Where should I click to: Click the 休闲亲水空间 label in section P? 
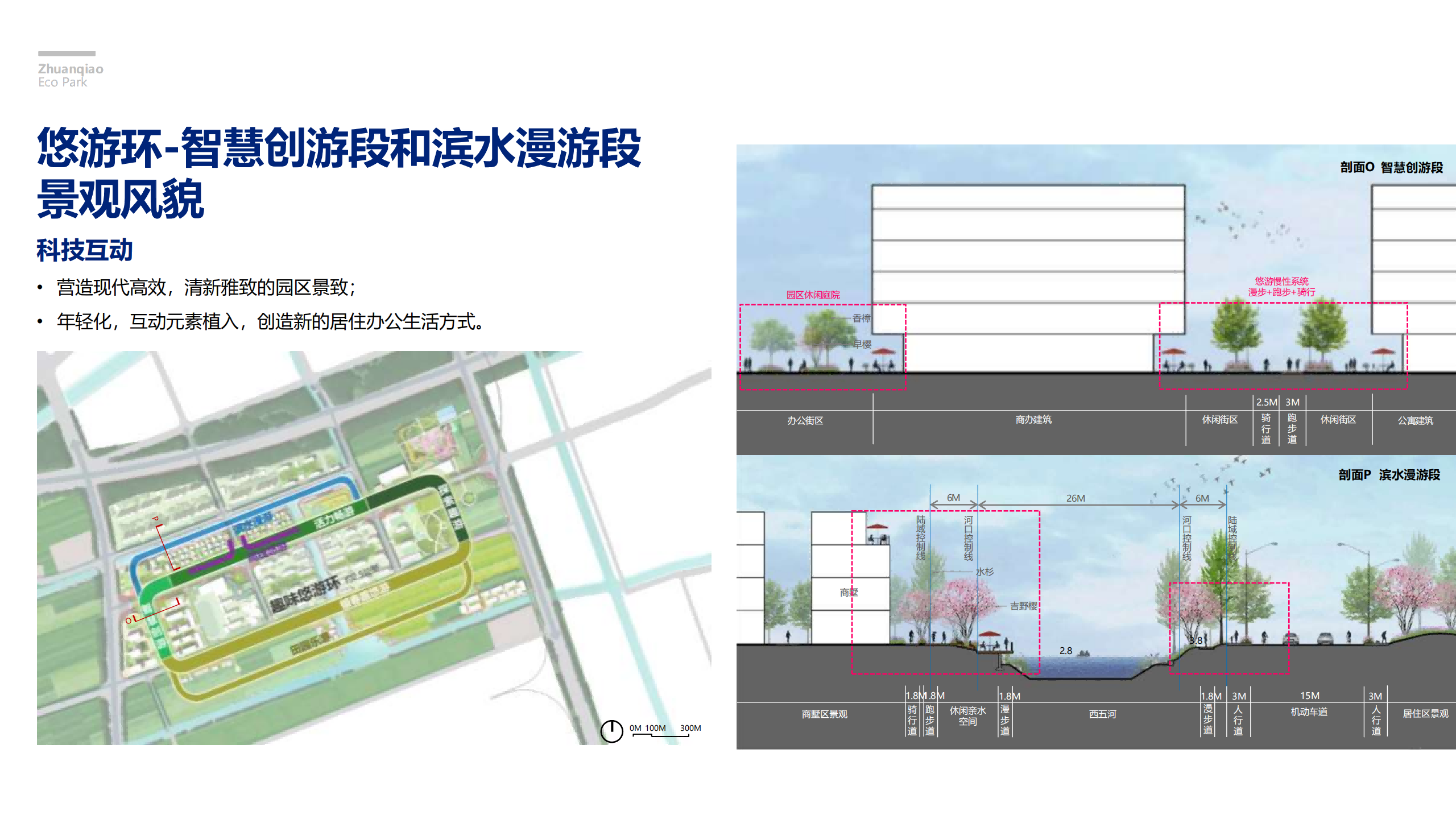[x=967, y=716]
